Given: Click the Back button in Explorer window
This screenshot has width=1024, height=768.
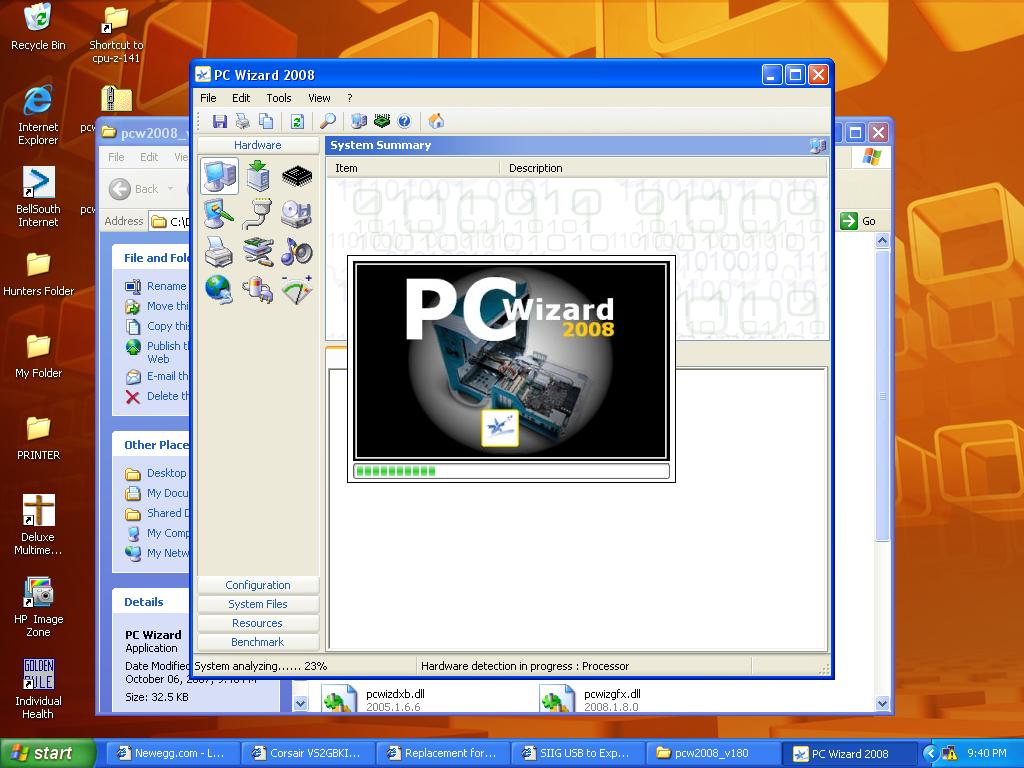Looking at the screenshot, I should click(135, 189).
